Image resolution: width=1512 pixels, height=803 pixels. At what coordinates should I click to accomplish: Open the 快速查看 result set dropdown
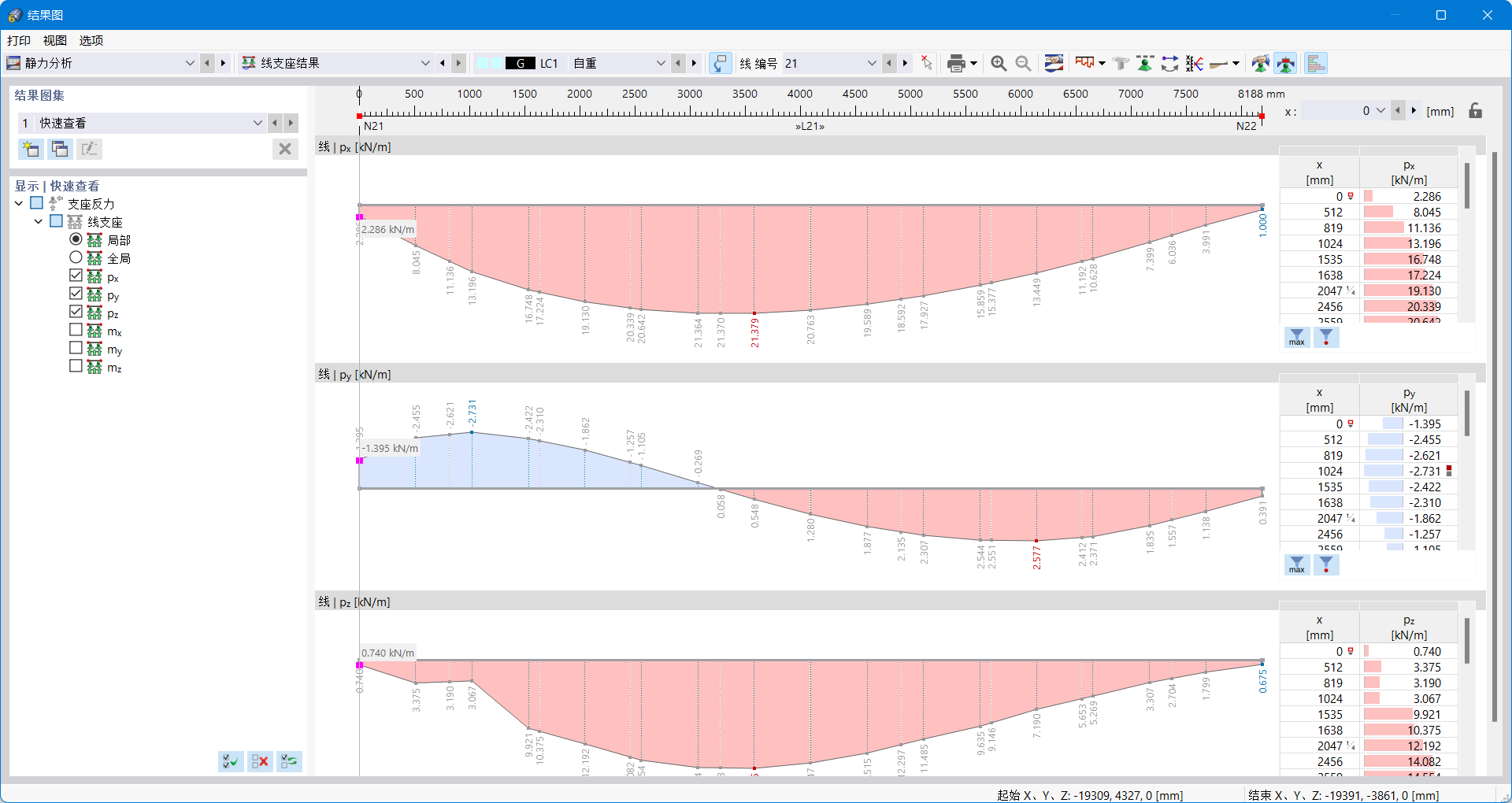click(258, 123)
